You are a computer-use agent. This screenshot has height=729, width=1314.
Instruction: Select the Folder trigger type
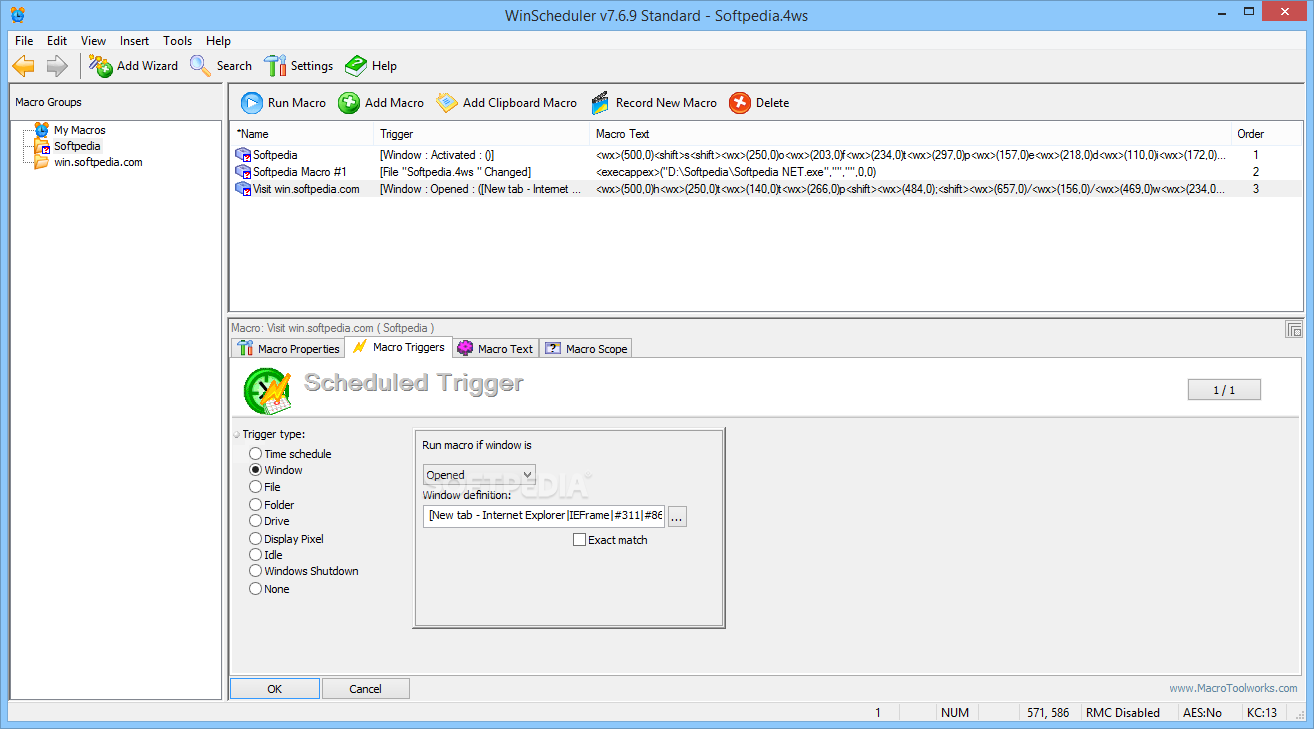256,505
